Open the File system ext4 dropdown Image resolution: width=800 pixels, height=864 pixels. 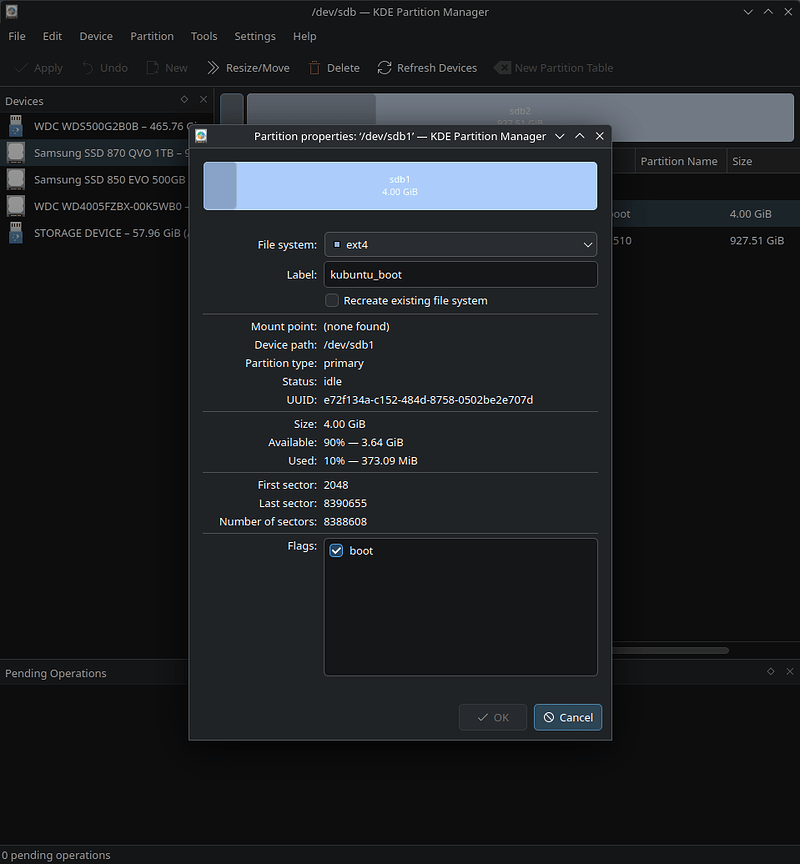460,244
